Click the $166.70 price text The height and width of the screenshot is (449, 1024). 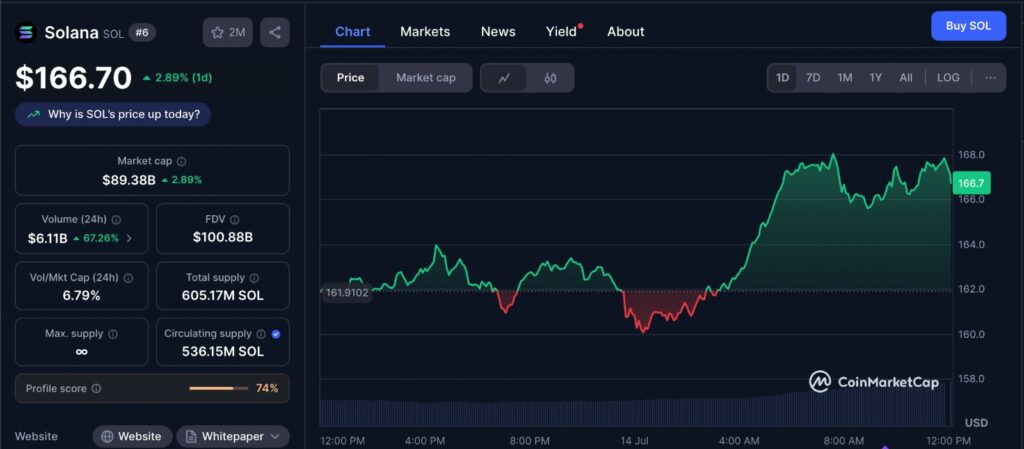74,78
